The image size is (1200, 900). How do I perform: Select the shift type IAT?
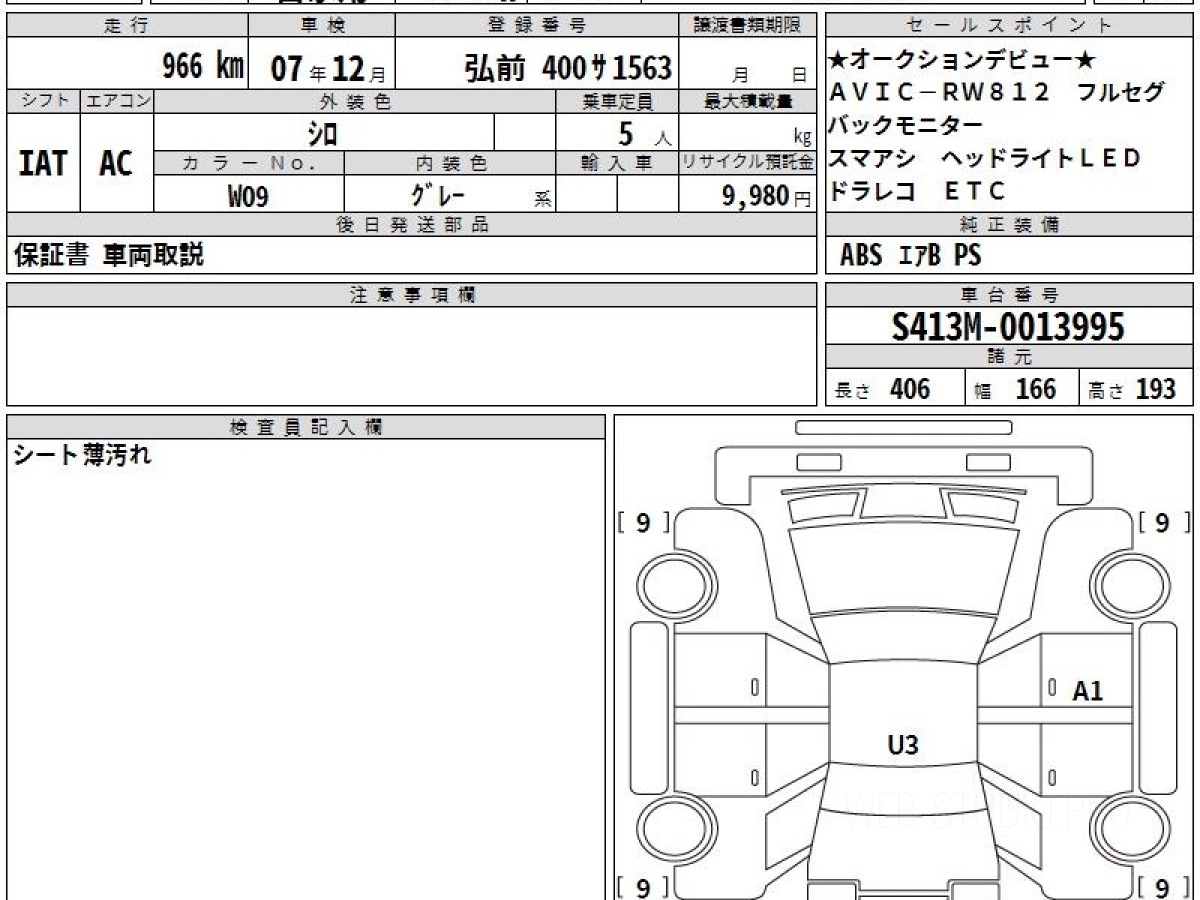[x=43, y=163]
